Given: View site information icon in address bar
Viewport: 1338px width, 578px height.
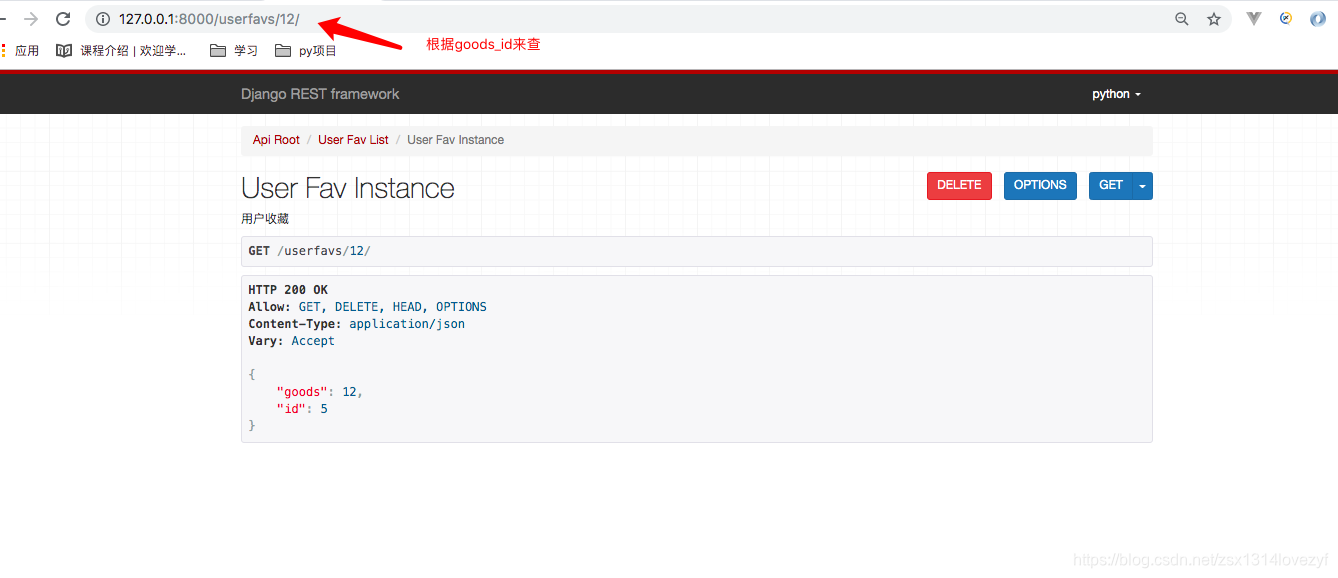Looking at the screenshot, I should coord(102,19).
